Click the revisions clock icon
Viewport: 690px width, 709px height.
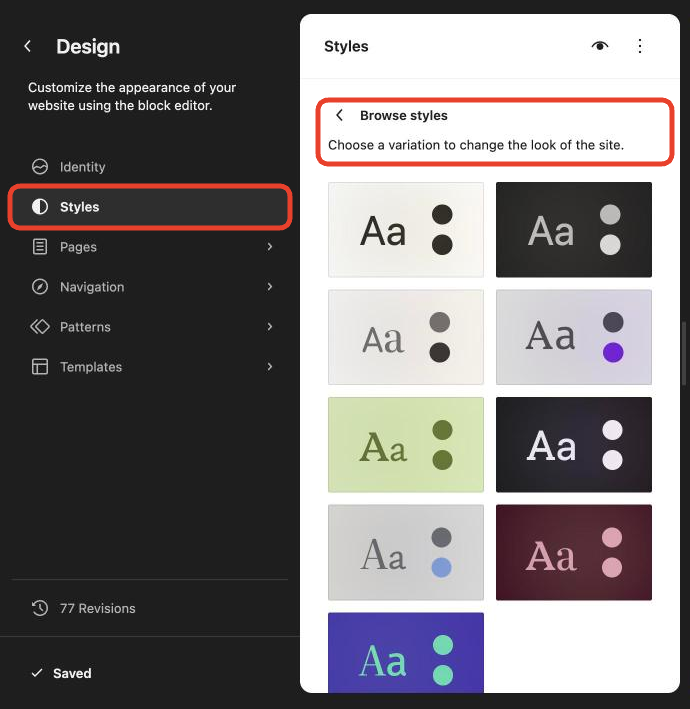[40, 608]
